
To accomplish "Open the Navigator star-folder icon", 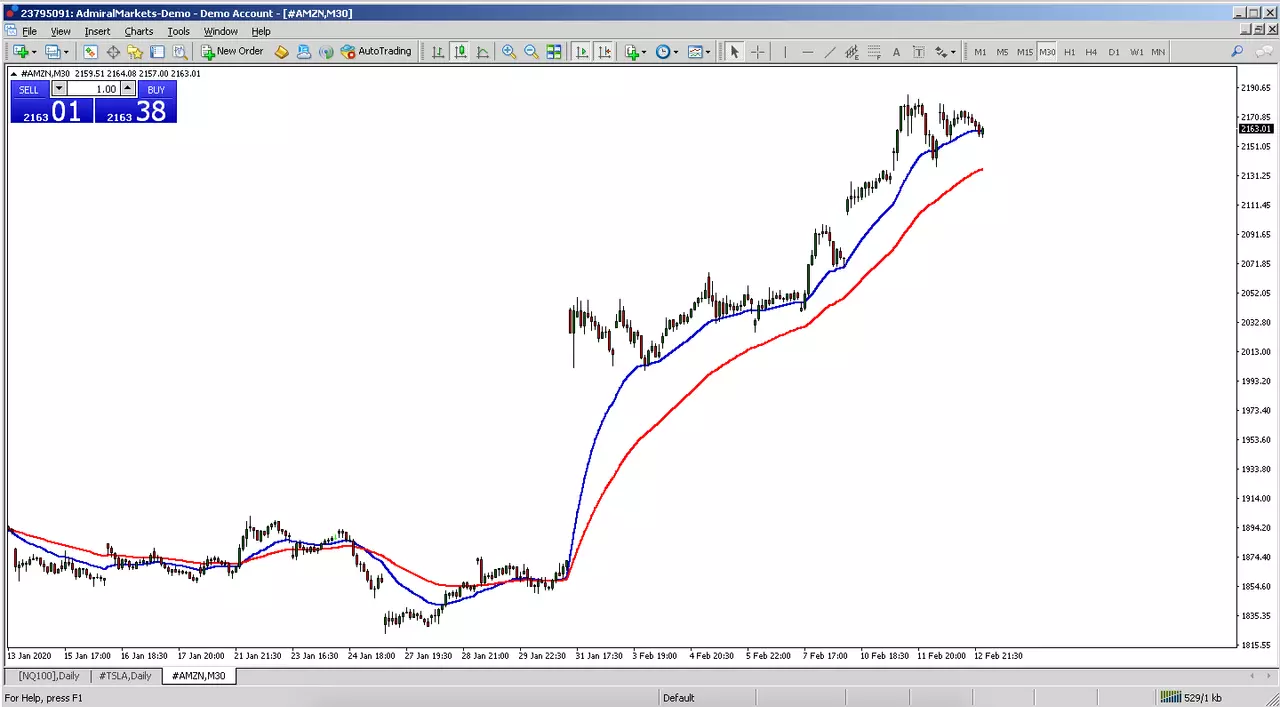I will pos(135,52).
